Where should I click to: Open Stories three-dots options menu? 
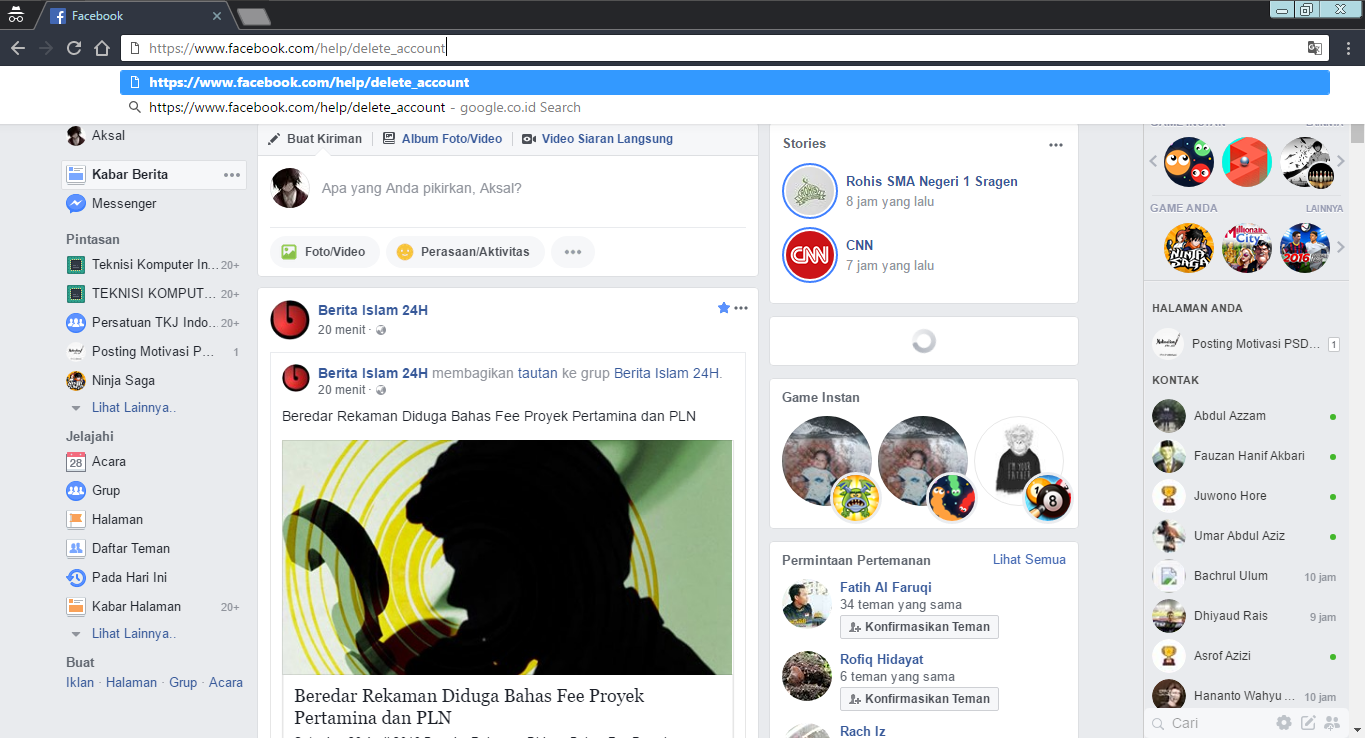1056,145
